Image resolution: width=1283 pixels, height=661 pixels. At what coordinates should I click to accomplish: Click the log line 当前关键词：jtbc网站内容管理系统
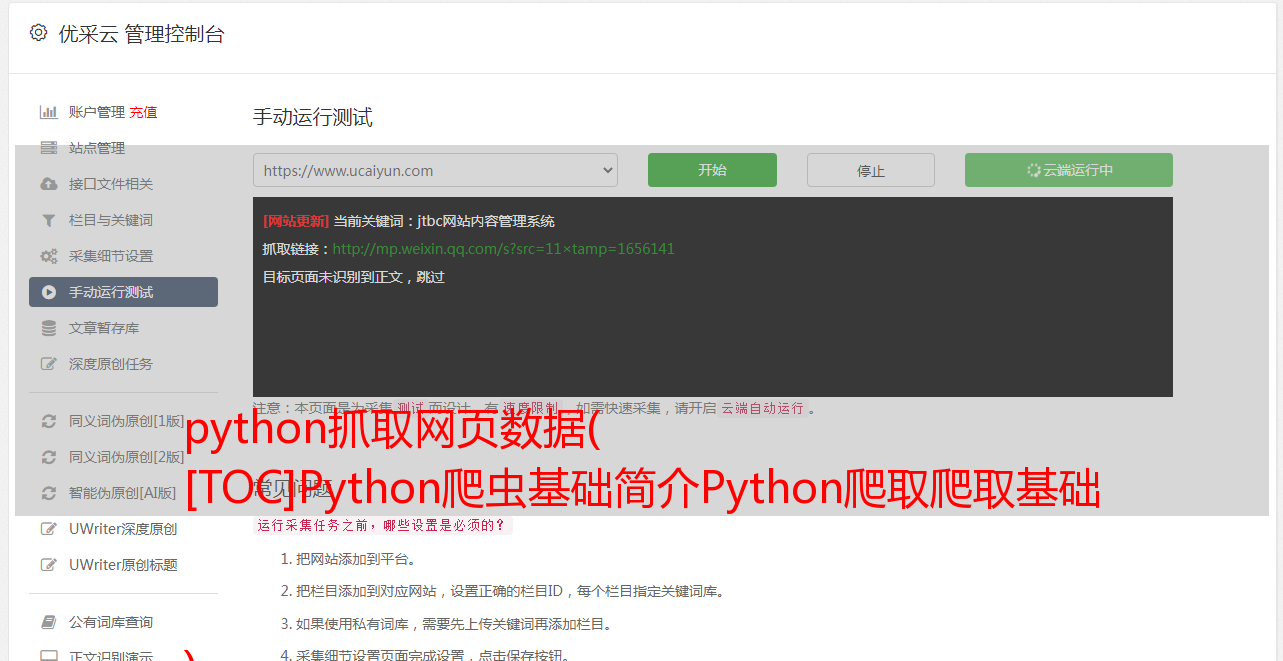[444, 221]
